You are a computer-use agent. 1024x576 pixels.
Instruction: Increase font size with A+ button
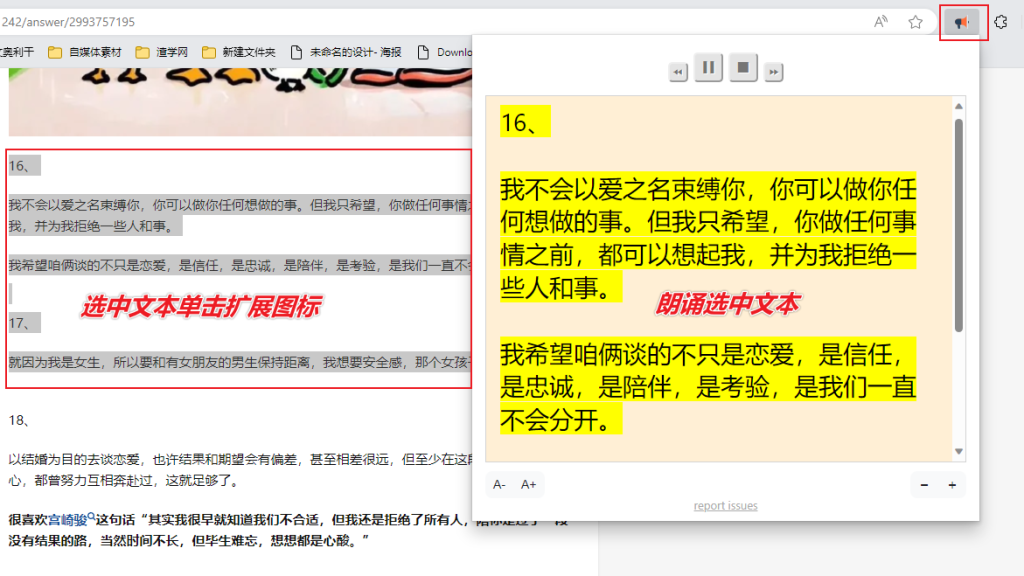[529, 484]
